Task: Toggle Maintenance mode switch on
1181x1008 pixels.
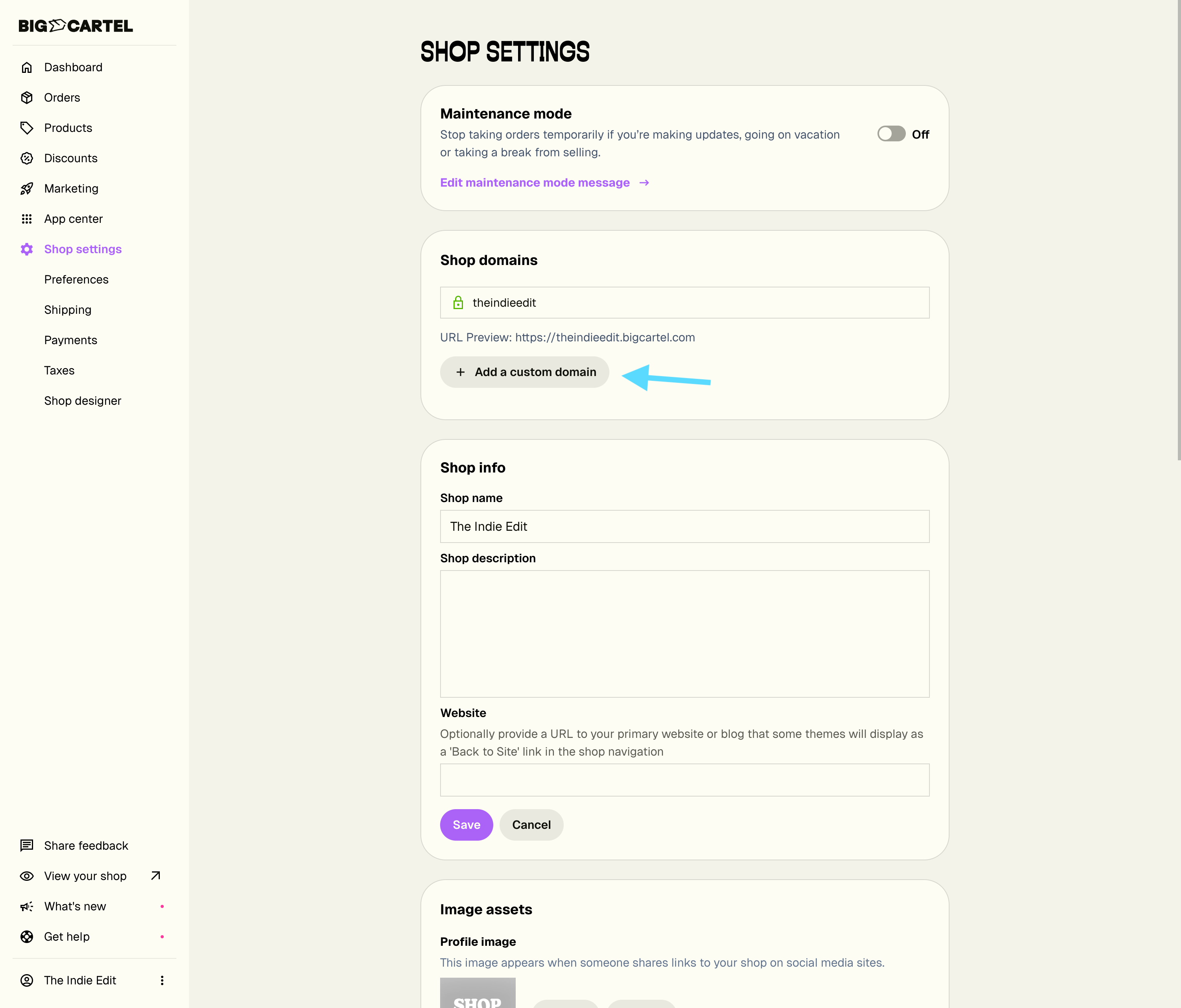Action: click(891, 134)
